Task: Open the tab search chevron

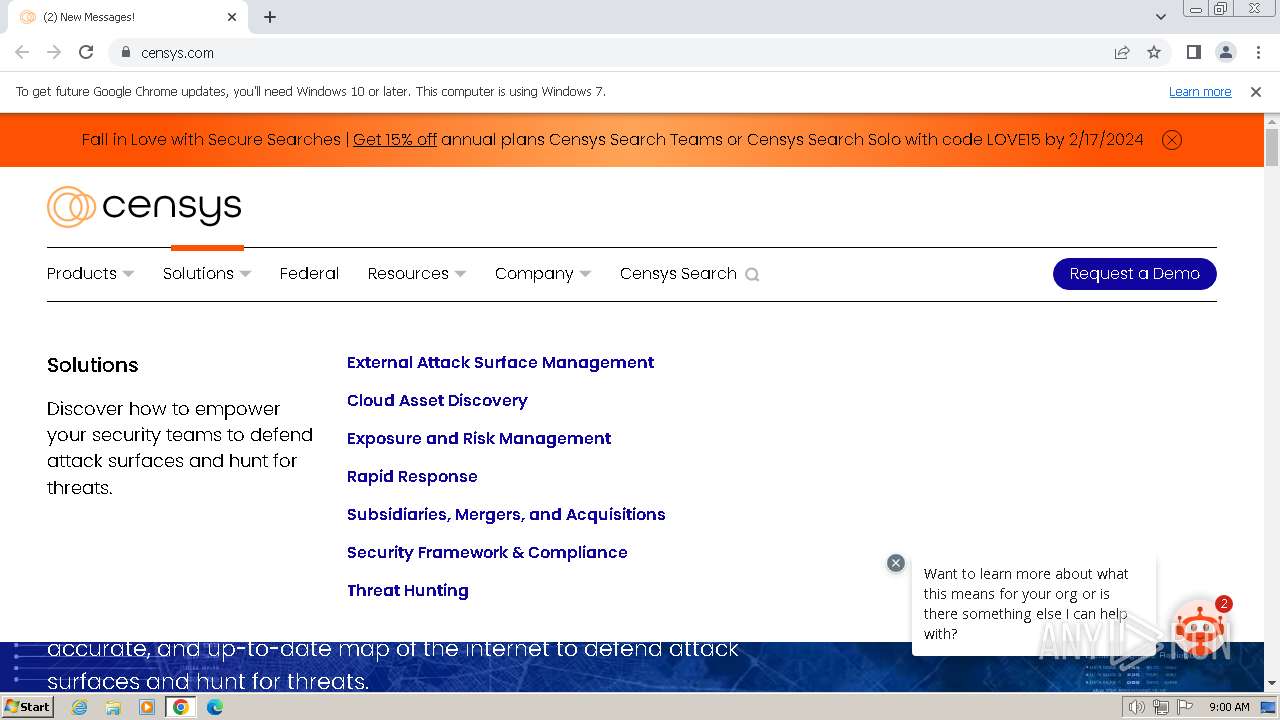Action: 1161,17
